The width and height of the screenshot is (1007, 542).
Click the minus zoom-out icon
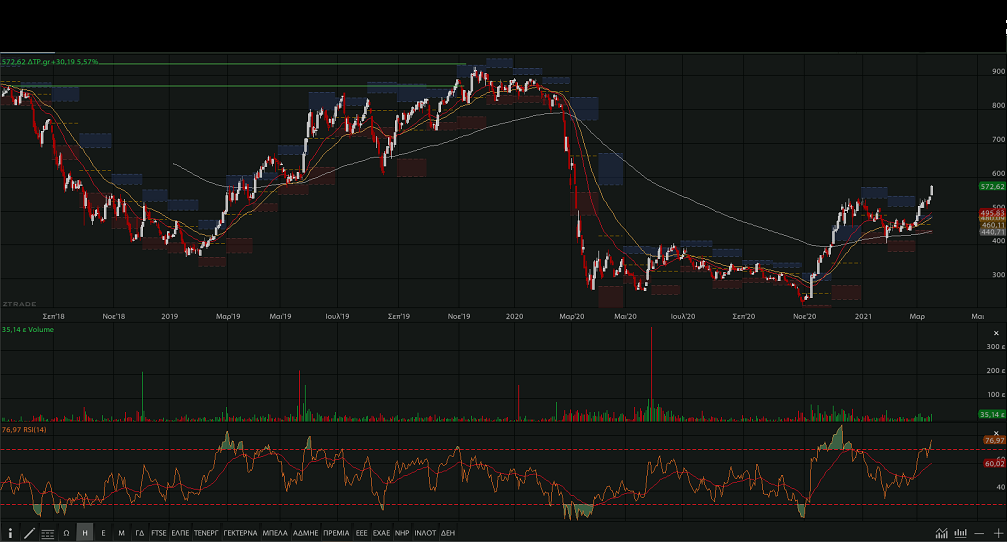(x=979, y=533)
